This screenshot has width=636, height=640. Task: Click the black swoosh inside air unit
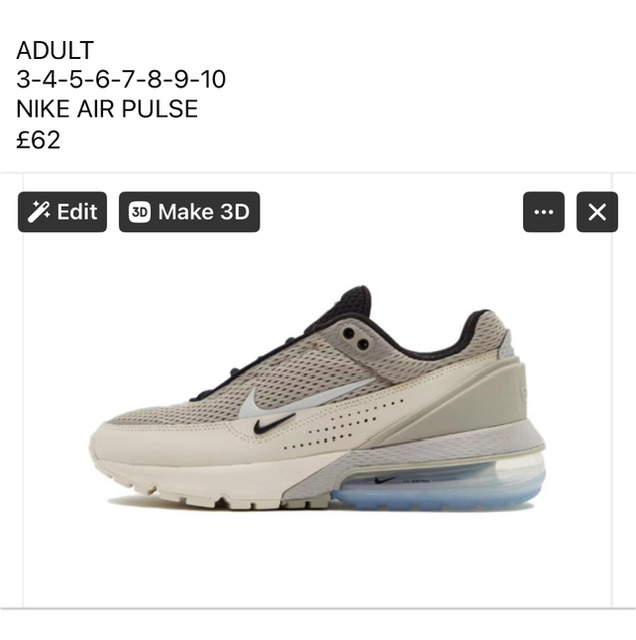tap(385, 480)
